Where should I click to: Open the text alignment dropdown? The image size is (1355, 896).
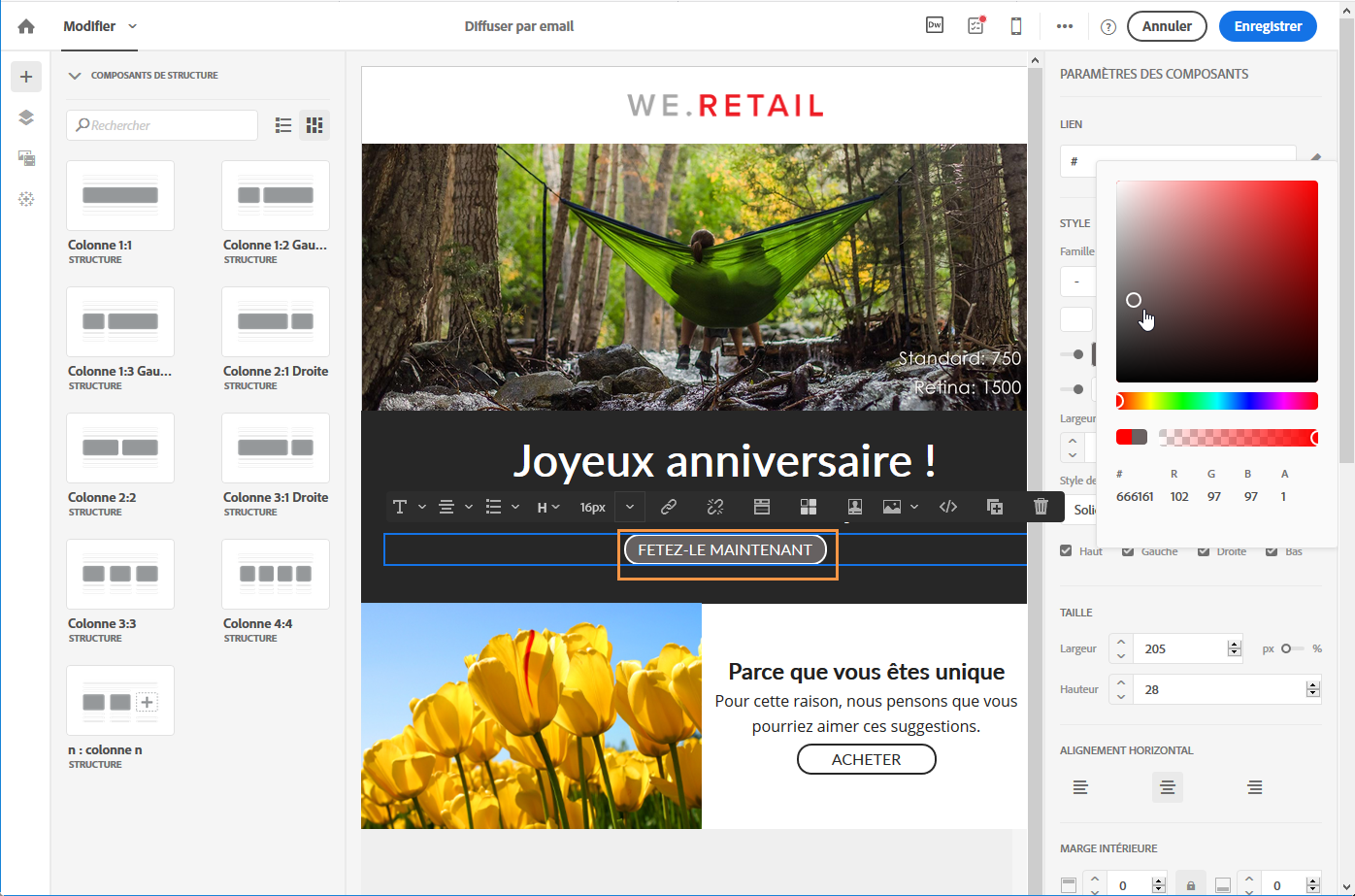pyautogui.click(x=455, y=507)
